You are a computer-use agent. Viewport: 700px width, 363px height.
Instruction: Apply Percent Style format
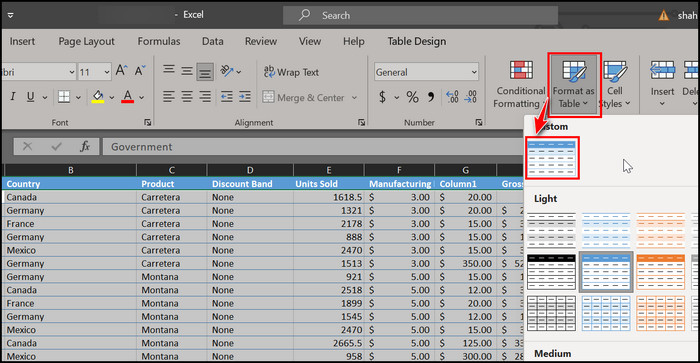(412, 96)
